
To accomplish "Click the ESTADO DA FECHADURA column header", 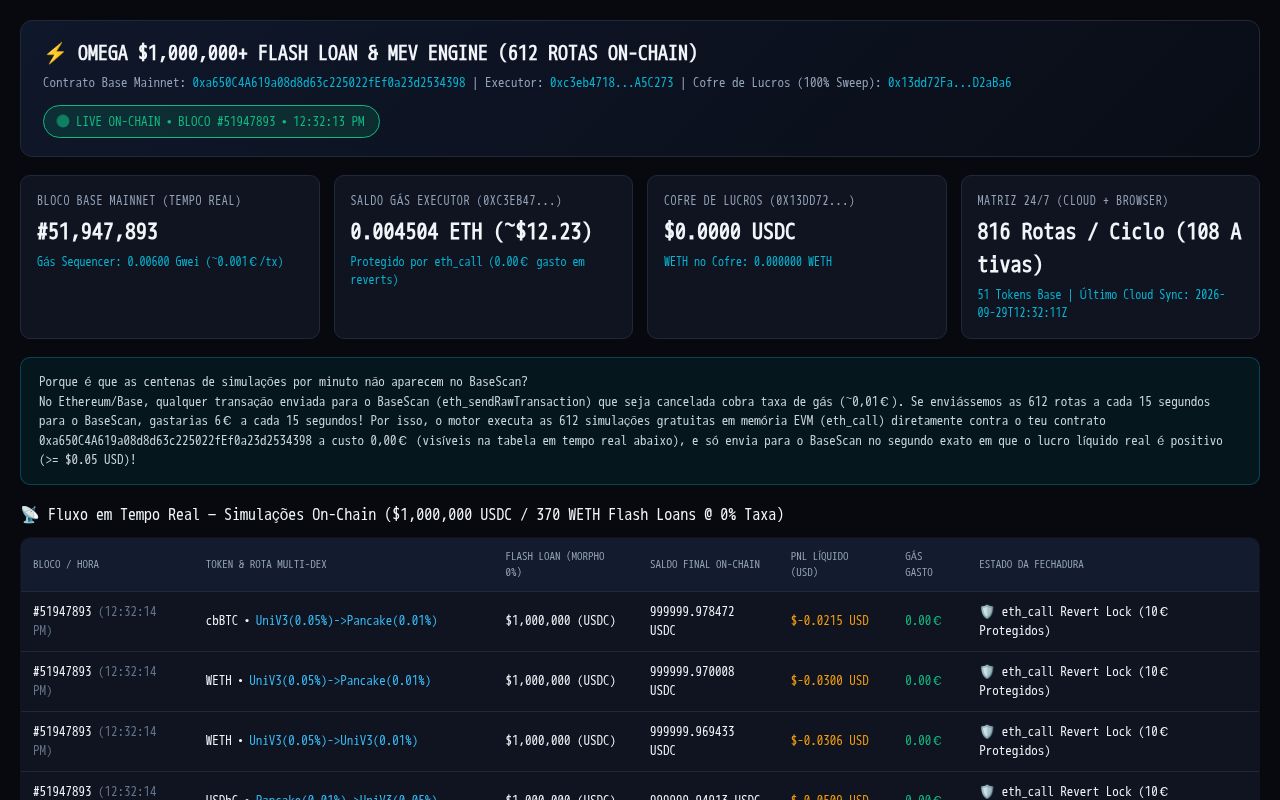I will coord(1031,564).
